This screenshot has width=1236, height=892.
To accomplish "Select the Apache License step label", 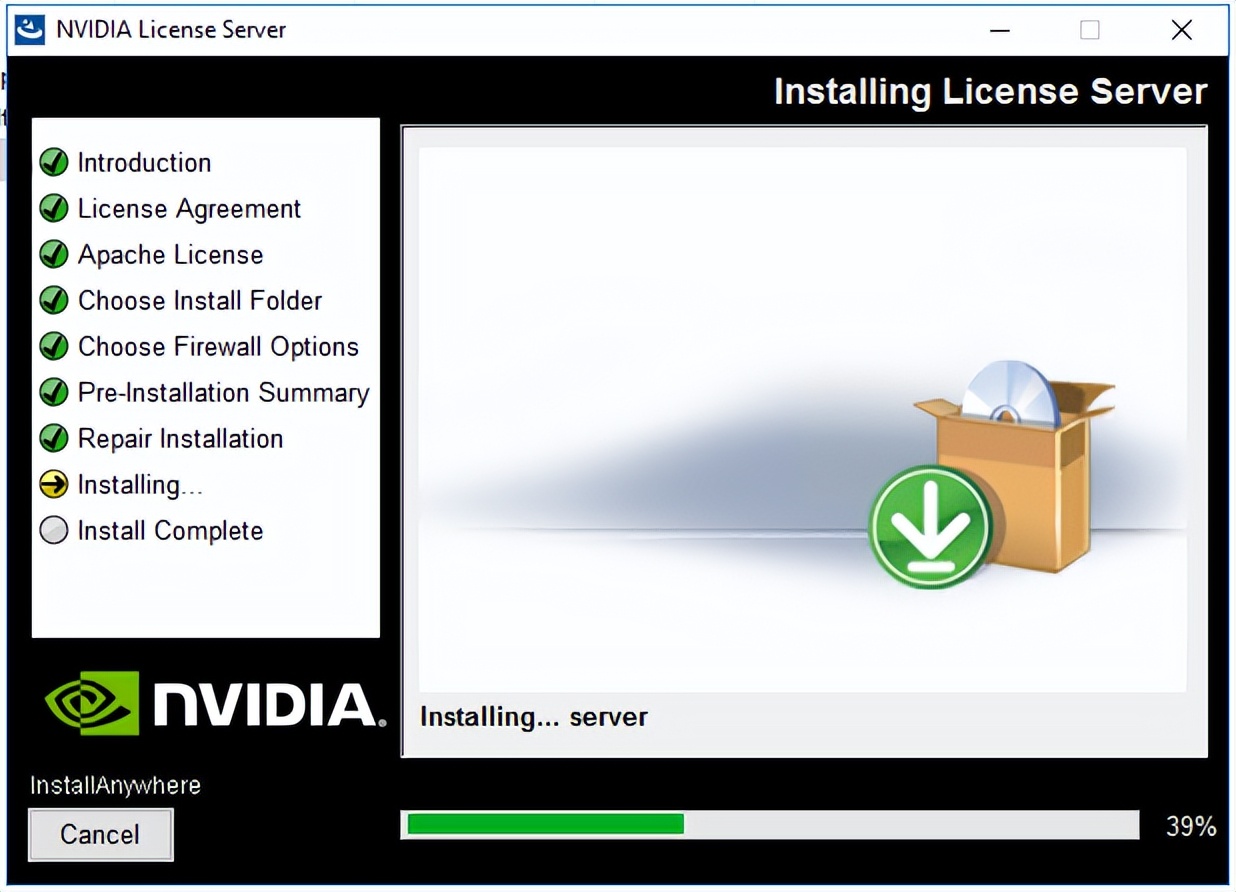I will click(x=170, y=254).
